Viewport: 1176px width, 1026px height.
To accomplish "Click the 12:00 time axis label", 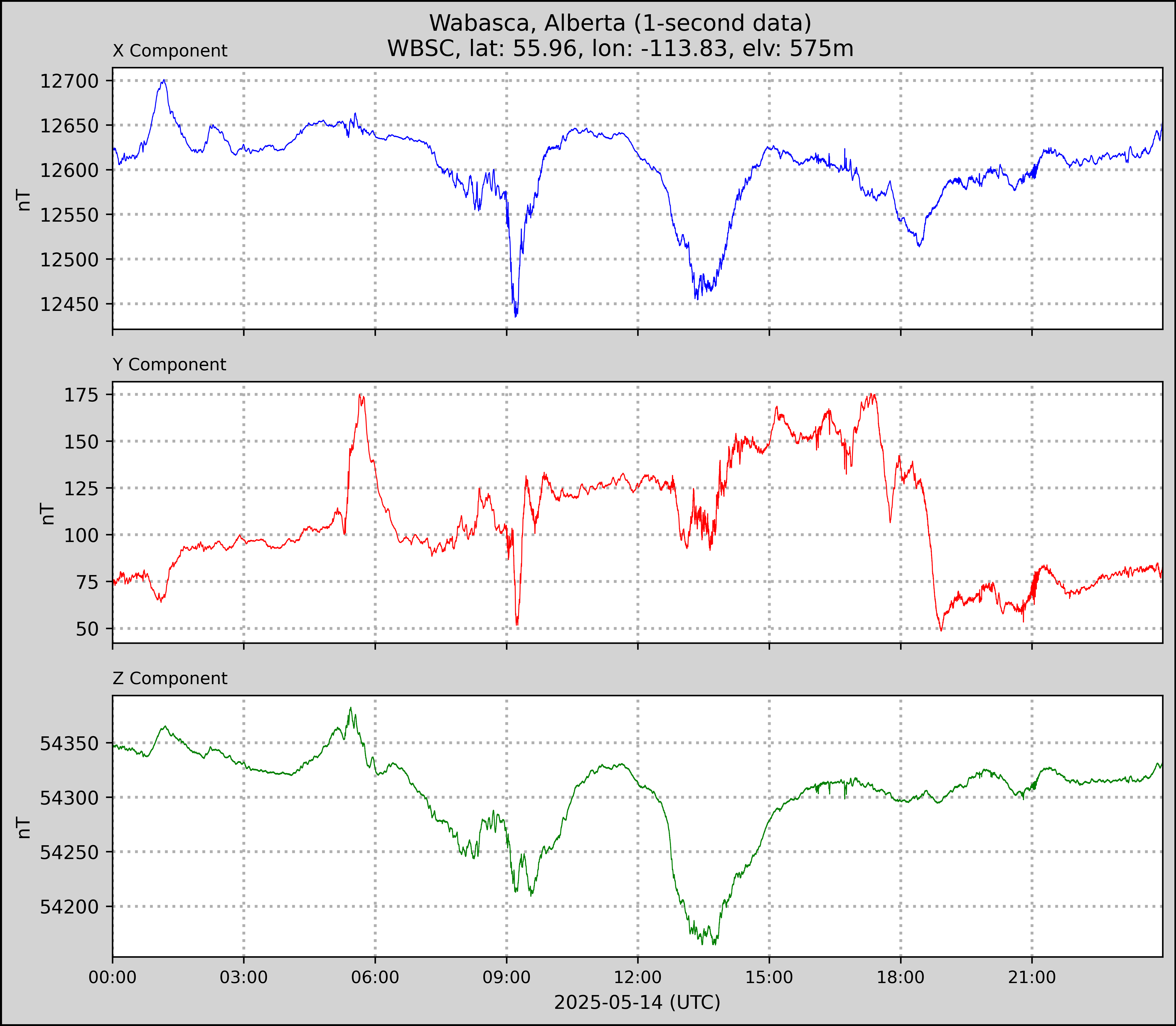I will pyautogui.click(x=638, y=977).
